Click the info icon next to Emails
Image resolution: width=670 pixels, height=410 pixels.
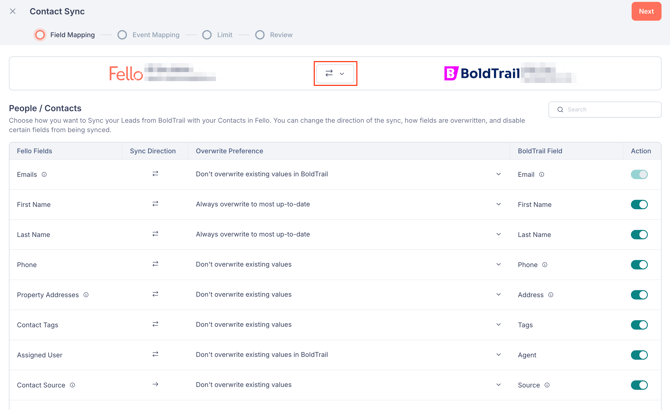point(44,174)
